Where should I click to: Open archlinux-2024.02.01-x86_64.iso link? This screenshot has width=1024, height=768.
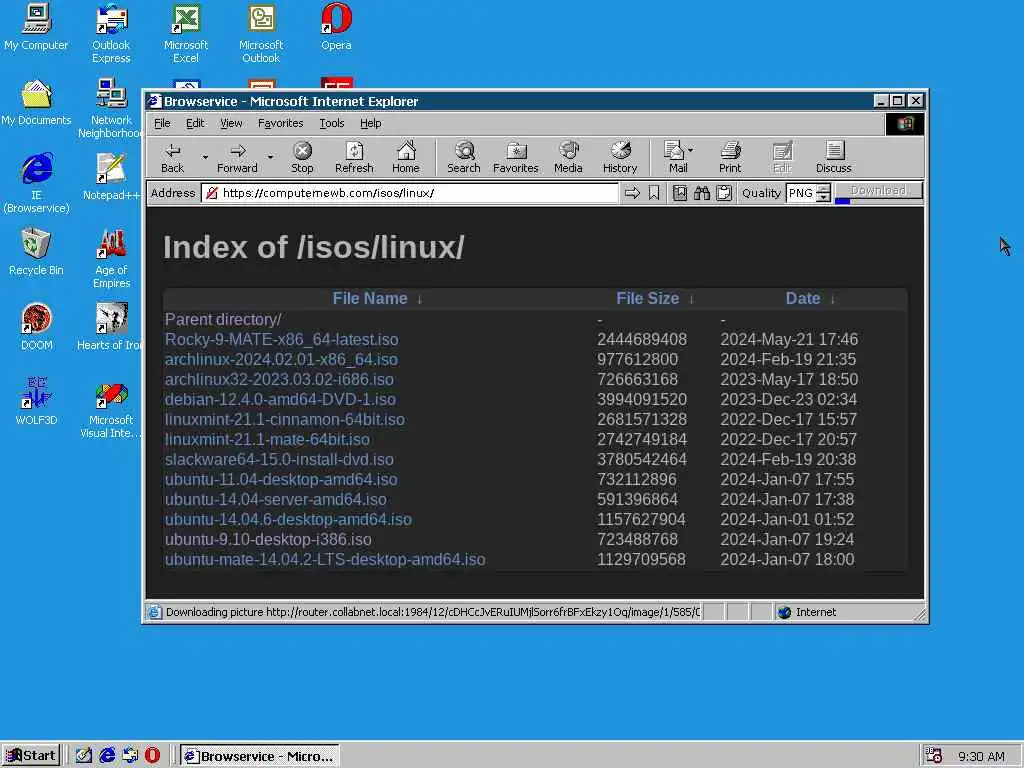281,359
